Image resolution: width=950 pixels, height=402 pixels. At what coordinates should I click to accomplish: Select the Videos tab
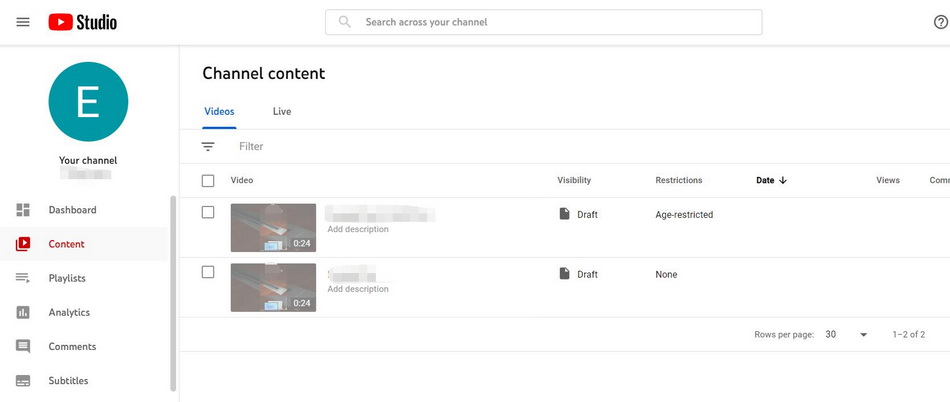point(219,112)
